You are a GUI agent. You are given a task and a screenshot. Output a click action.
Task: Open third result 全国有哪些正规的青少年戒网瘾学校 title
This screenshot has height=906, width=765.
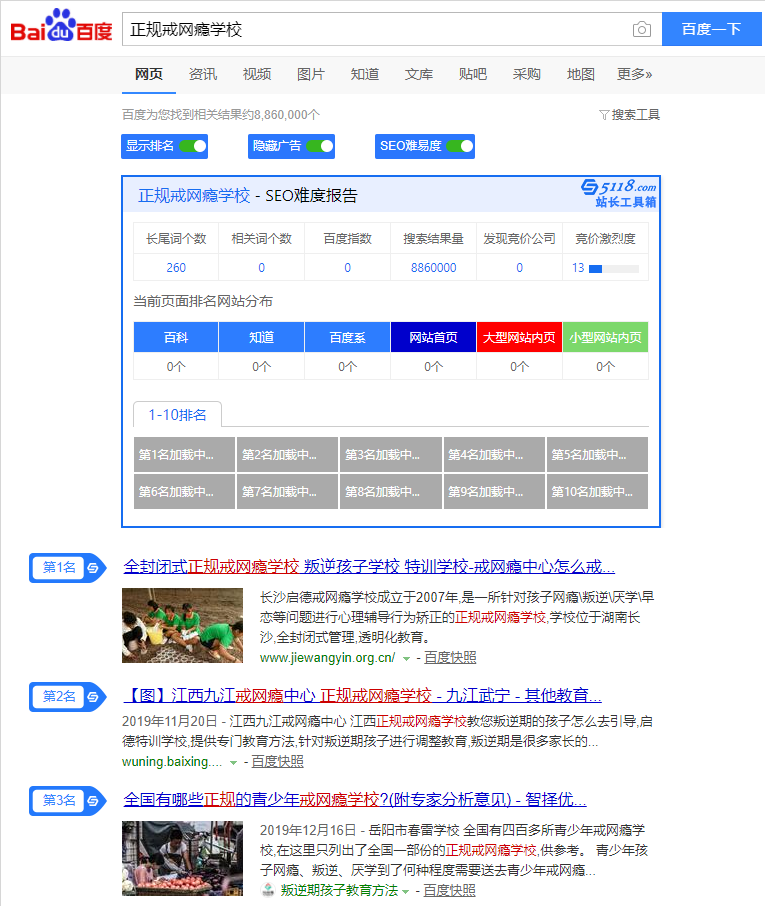(x=355, y=800)
